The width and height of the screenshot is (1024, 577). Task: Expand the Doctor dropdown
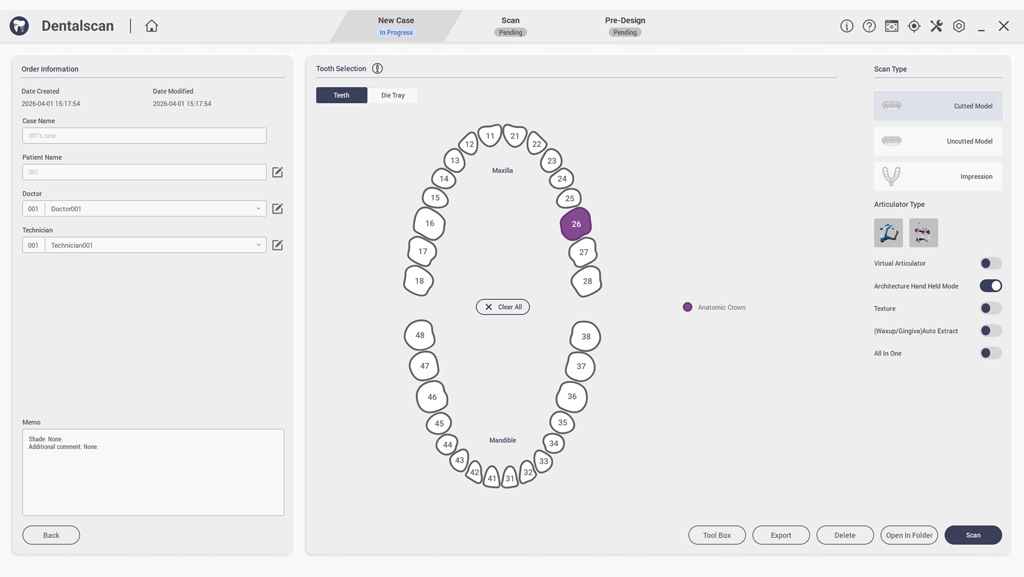(x=258, y=209)
